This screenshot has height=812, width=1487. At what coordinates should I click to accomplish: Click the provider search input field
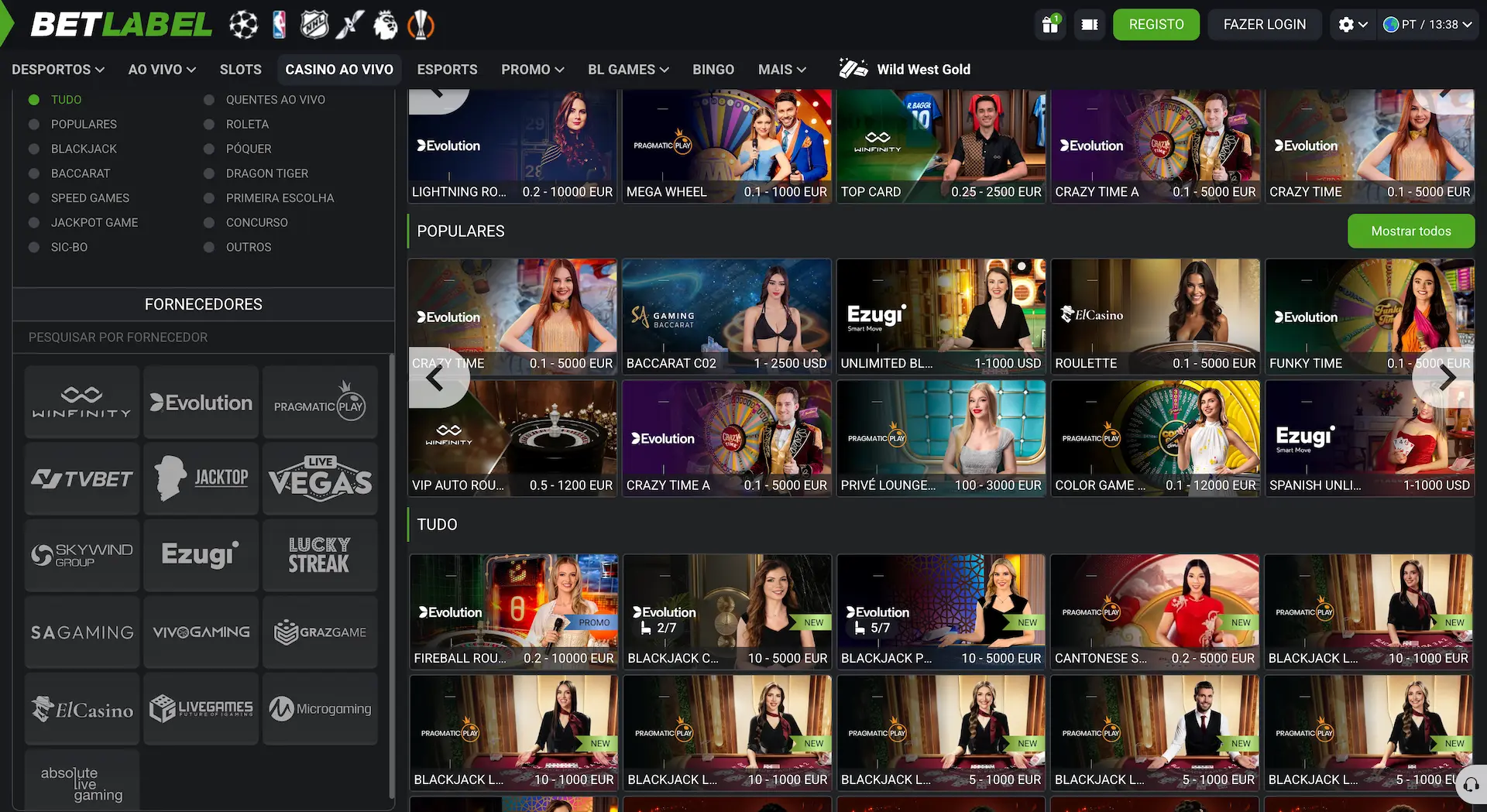(204, 337)
